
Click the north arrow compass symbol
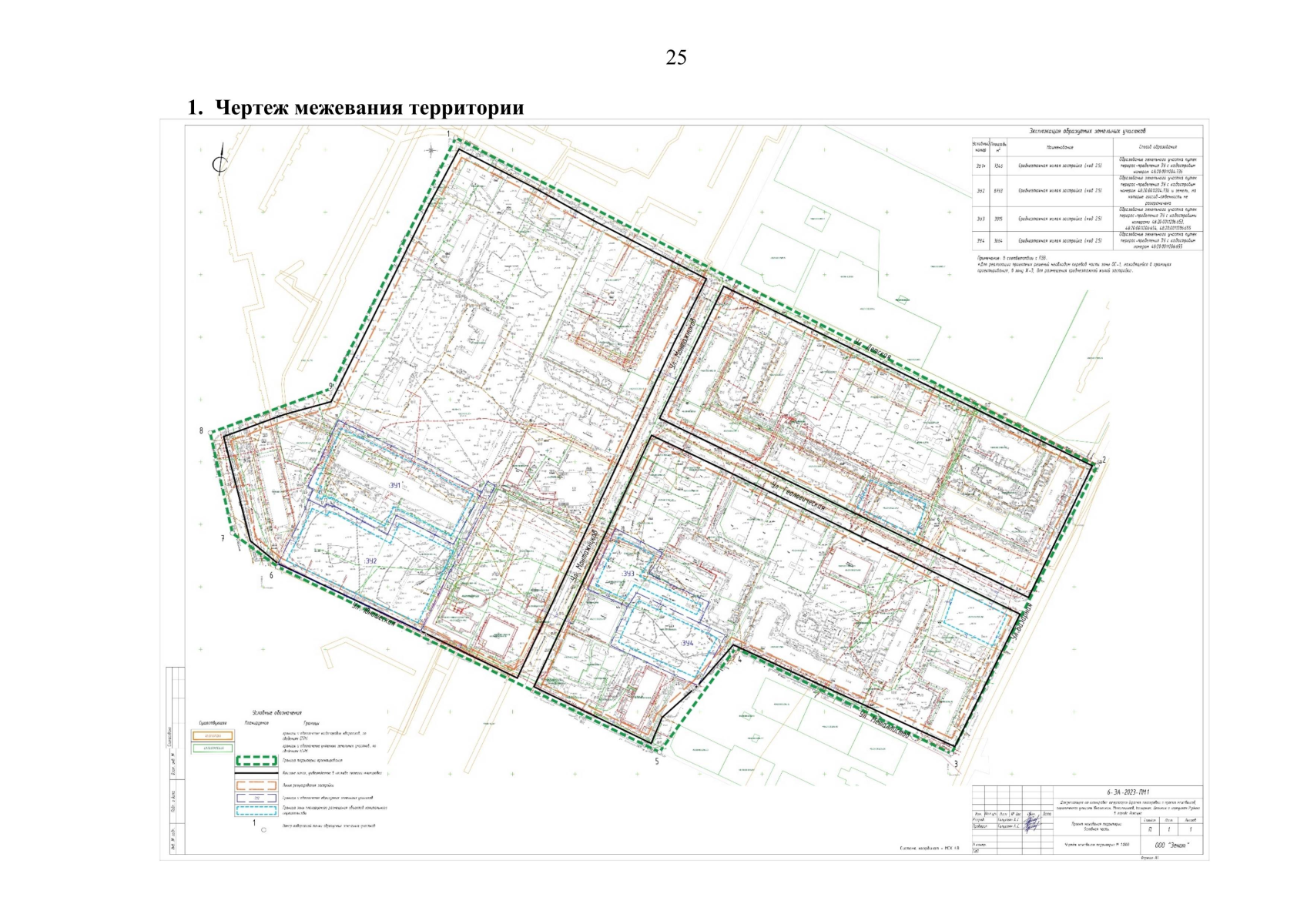[220, 162]
